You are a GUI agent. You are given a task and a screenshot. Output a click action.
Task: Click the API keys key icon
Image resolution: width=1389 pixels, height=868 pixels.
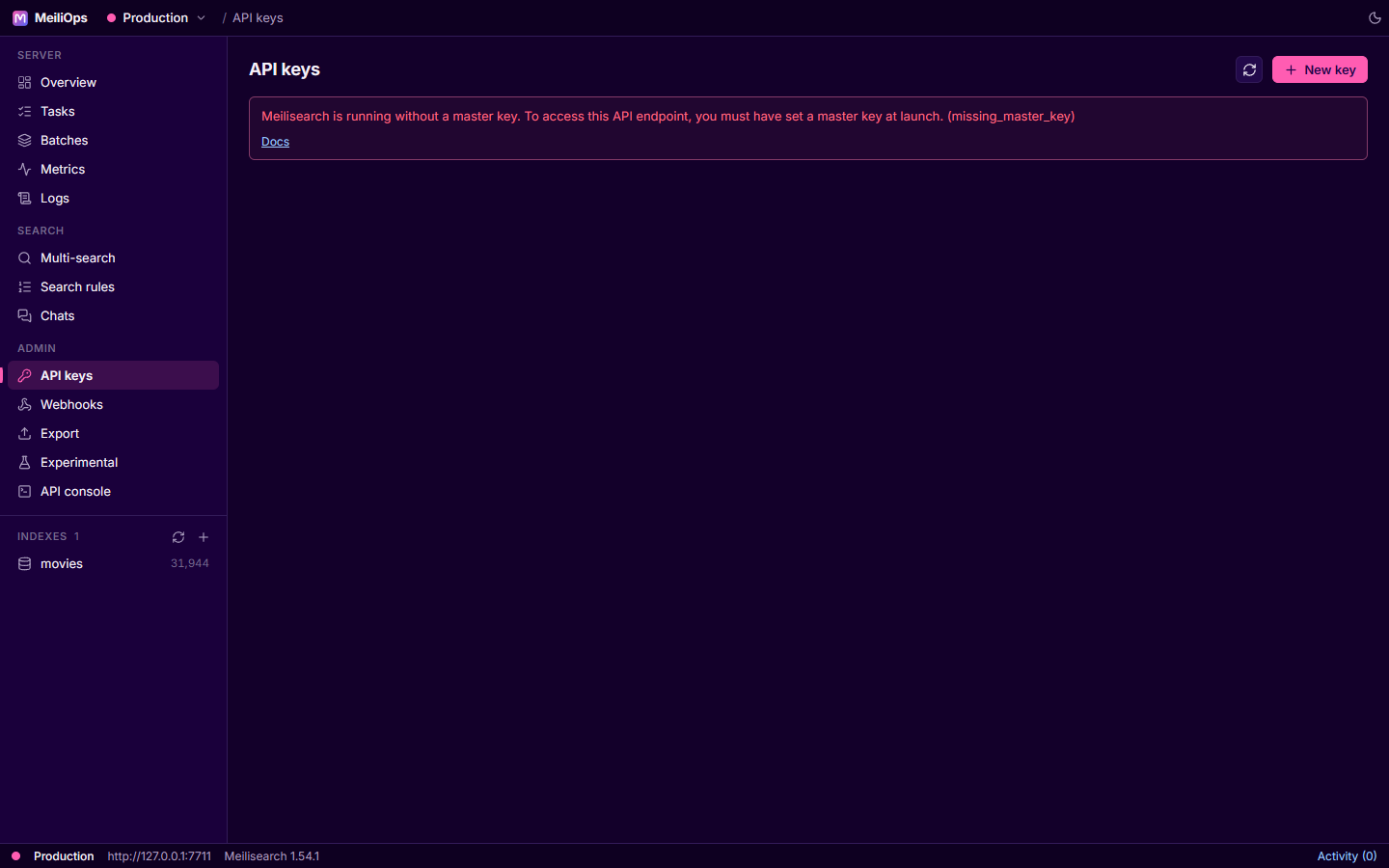(x=25, y=376)
